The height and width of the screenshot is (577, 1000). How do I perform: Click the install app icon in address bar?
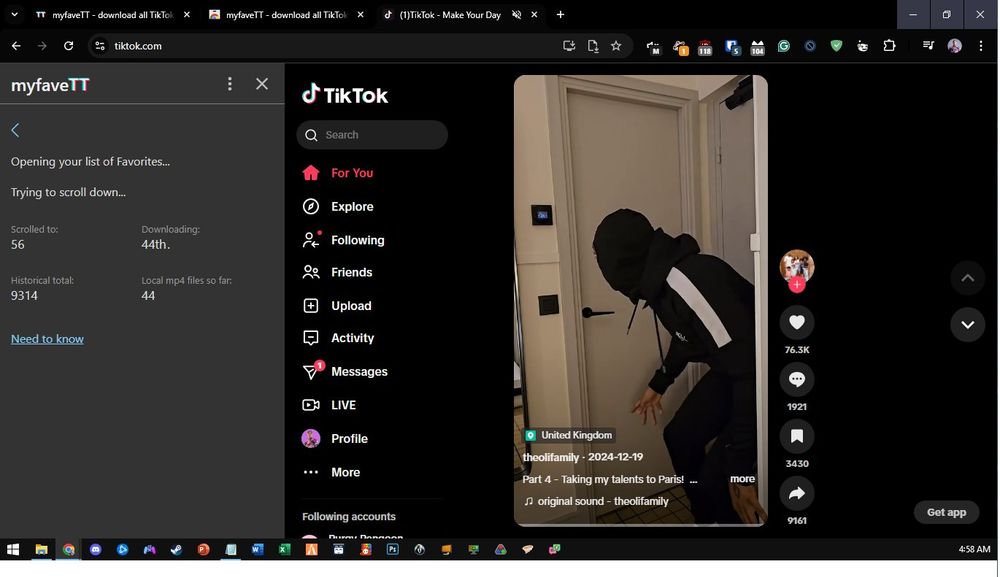click(x=569, y=46)
